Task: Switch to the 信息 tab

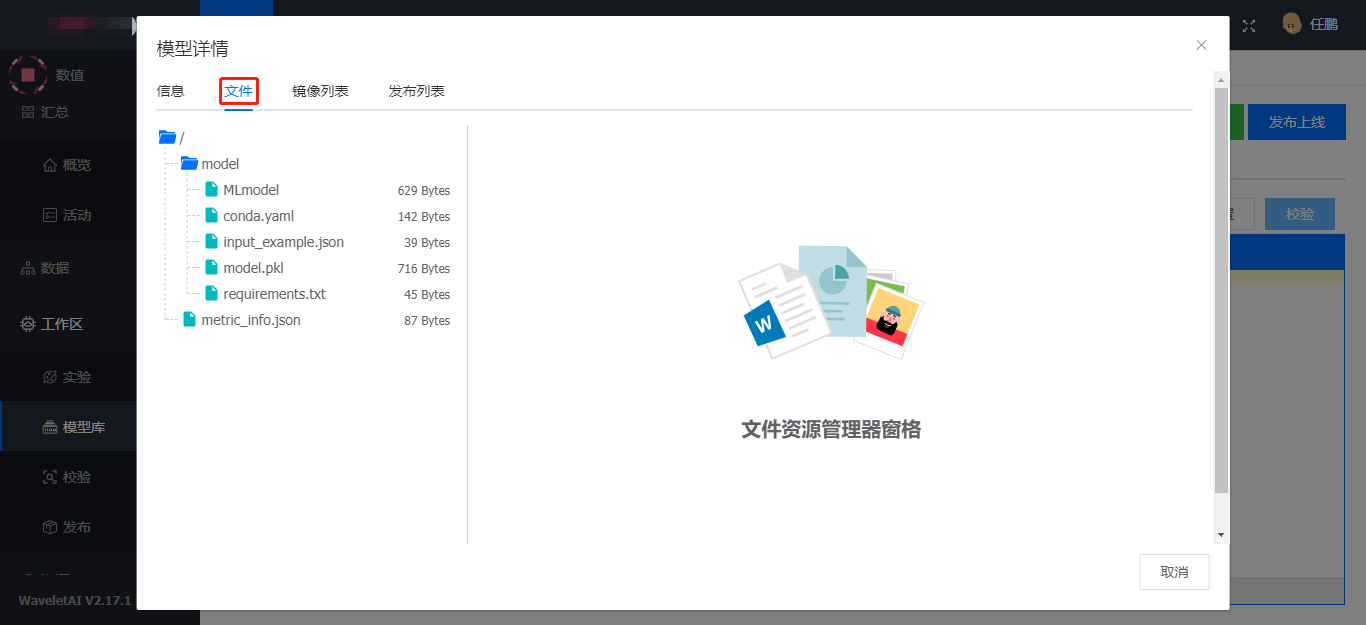Action: point(171,91)
